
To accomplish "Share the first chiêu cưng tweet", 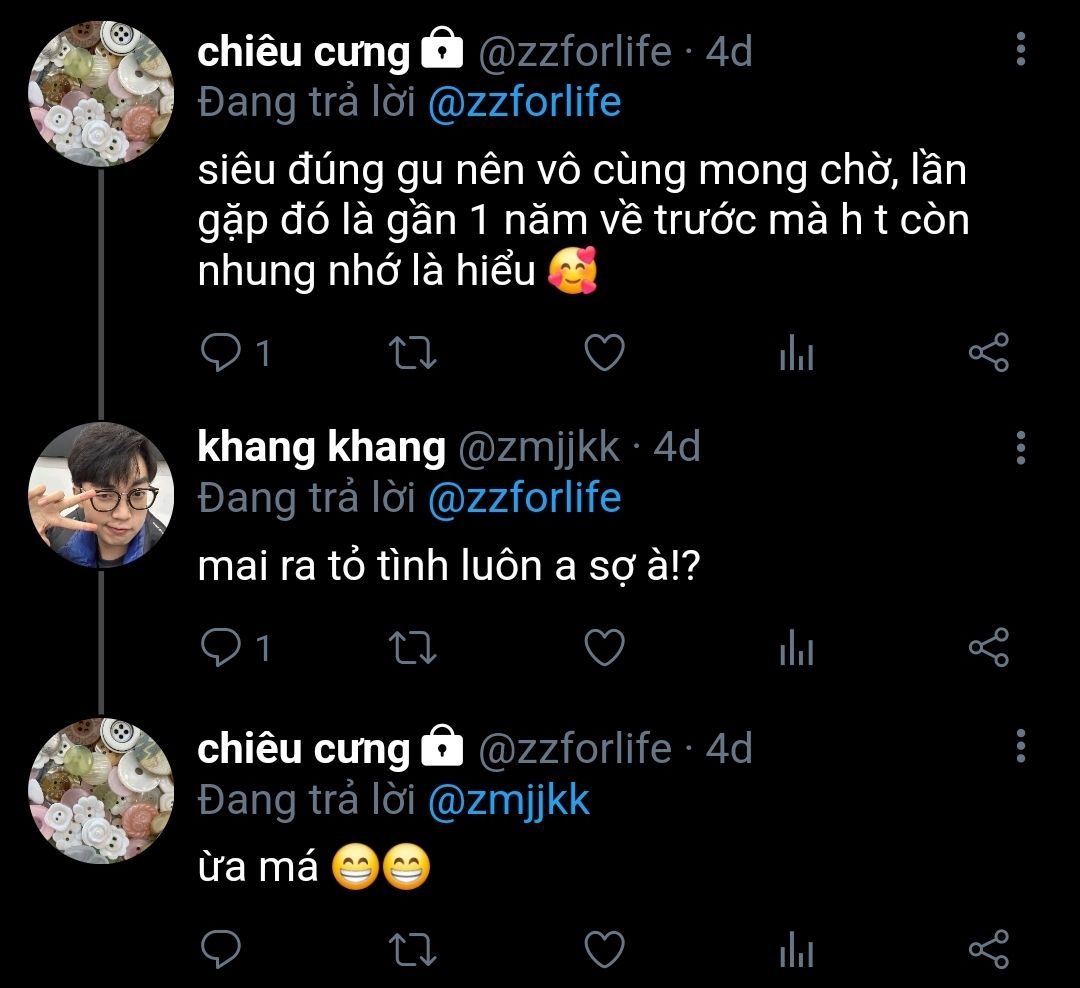I will coord(989,353).
